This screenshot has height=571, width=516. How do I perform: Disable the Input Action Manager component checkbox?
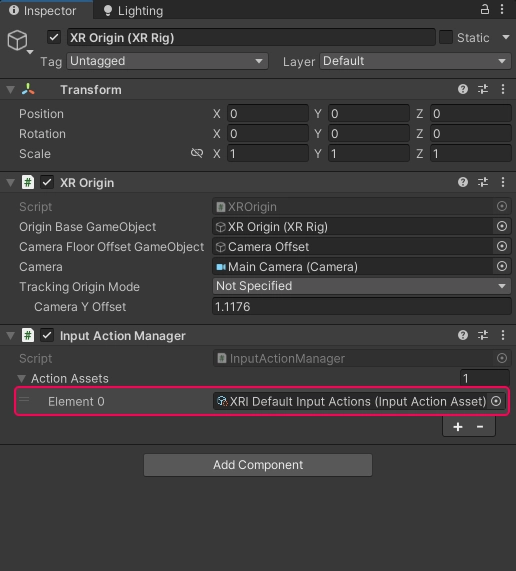47,335
